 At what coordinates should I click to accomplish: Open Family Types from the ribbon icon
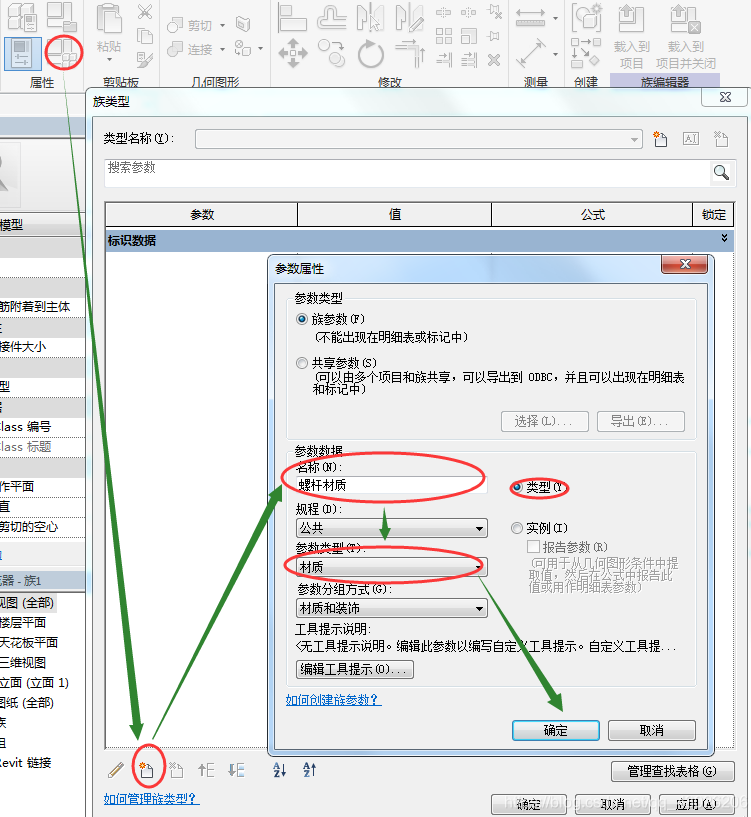pyautogui.click(x=63, y=52)
